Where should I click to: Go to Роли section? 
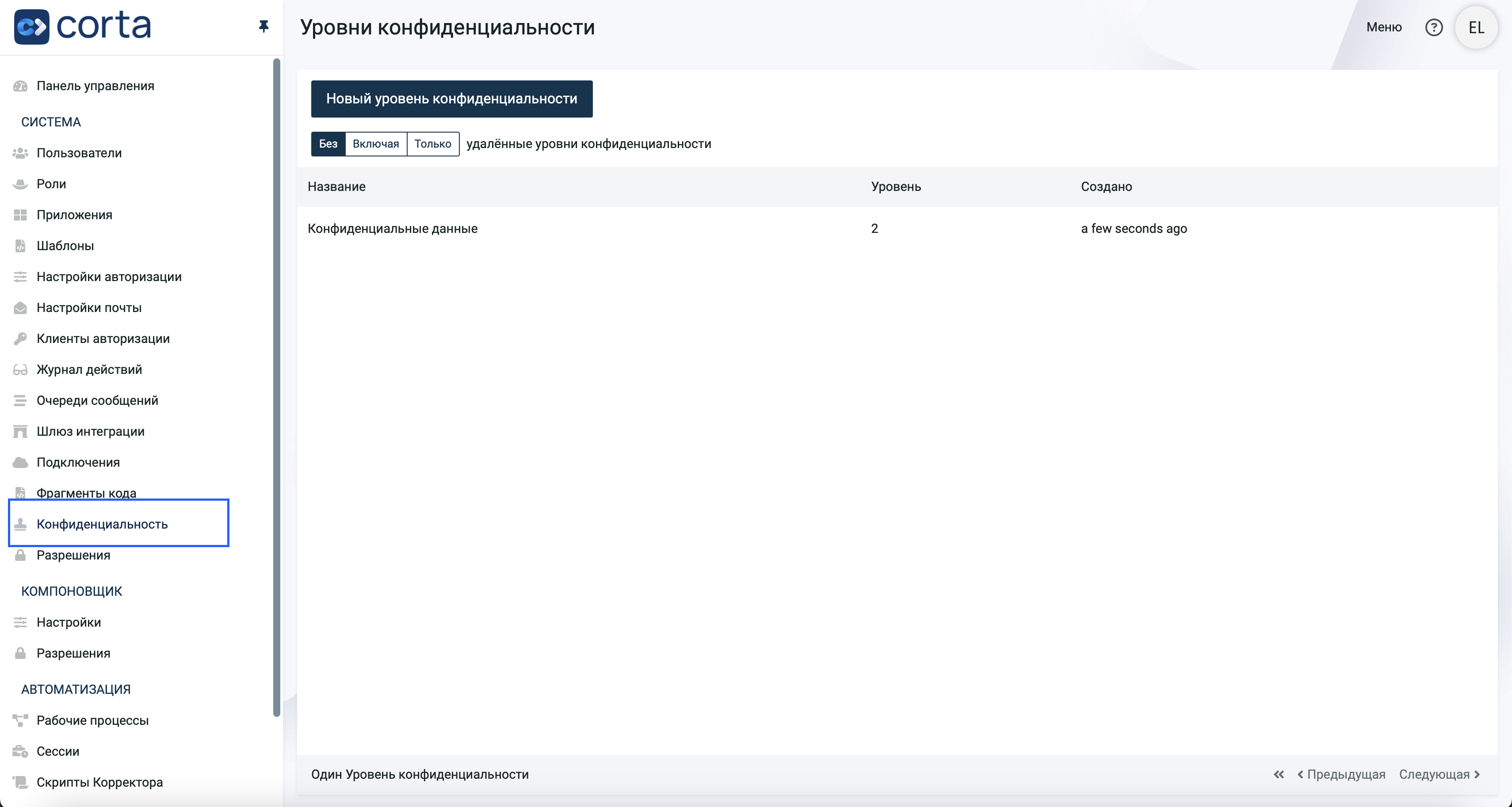click(52, 184)
